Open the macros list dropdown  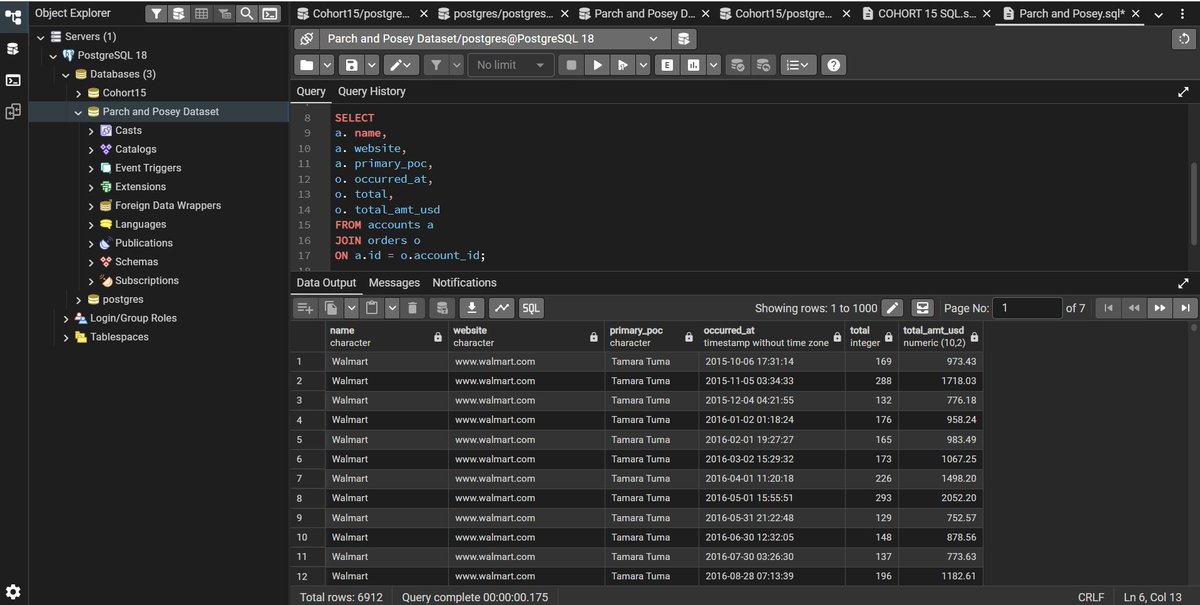pyautogui.click(x=798, y=65)
